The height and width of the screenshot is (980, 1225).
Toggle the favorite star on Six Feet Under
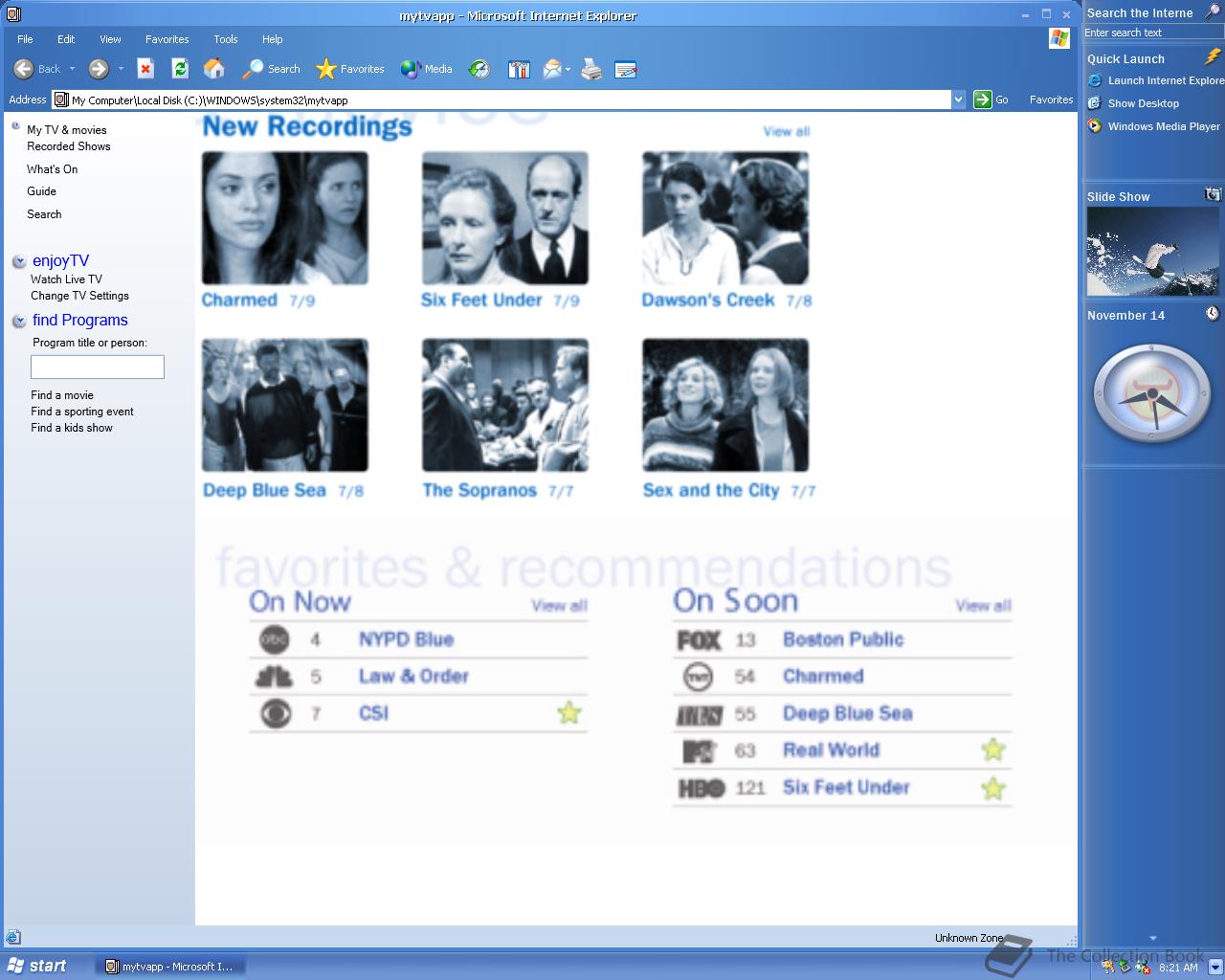(993, 789)
